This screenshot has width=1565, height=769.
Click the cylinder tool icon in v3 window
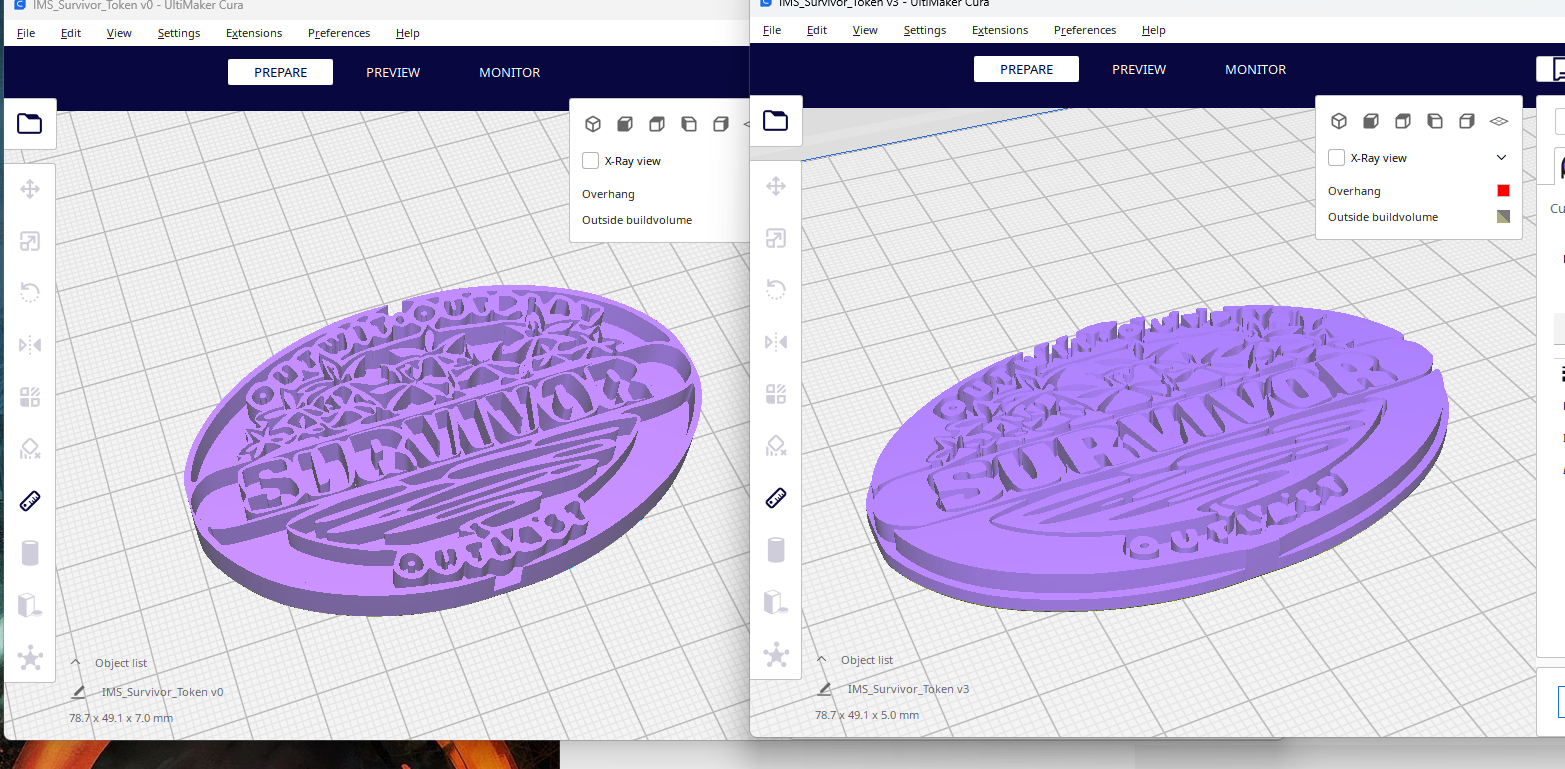click(x=776, y=550)
